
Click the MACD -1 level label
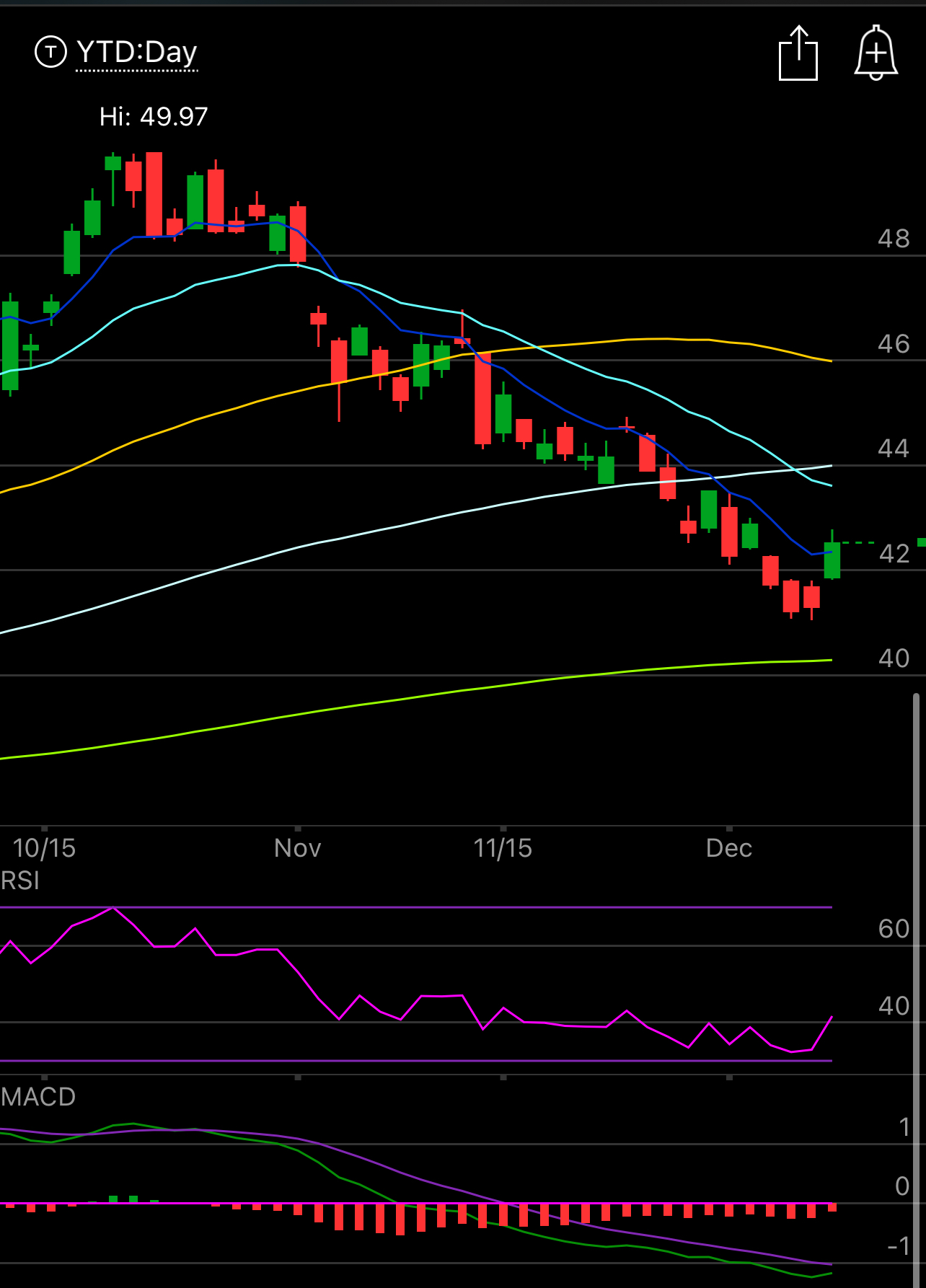[x=899, y=1245]
